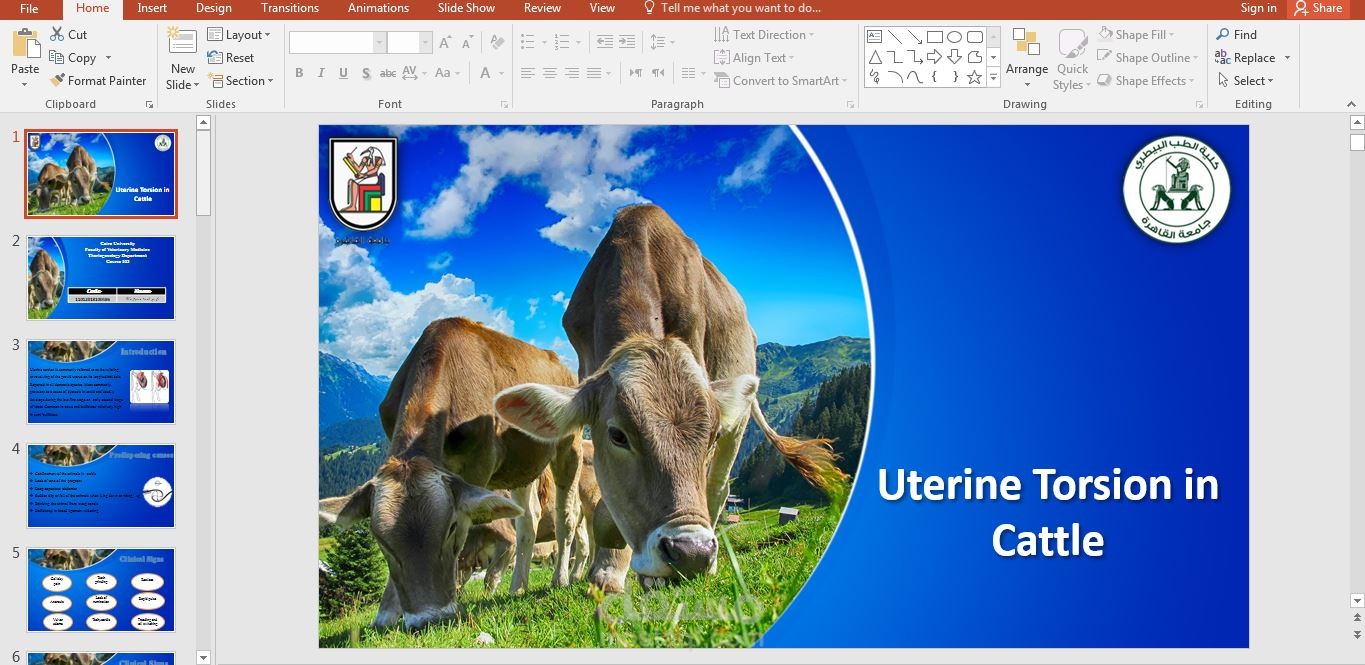This screenshot has width=1365, height=665.
Task: Select the Text Box shape in gallery
Action: pos(875,36)
